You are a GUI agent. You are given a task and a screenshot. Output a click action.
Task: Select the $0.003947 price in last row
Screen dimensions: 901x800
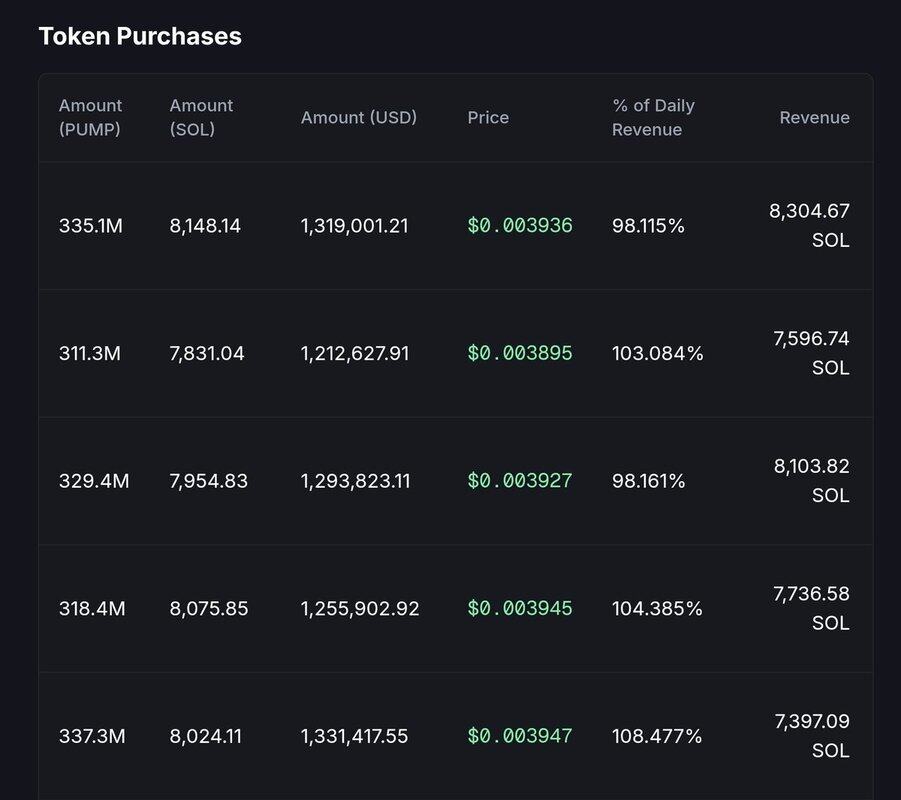(x=520, y=736)
